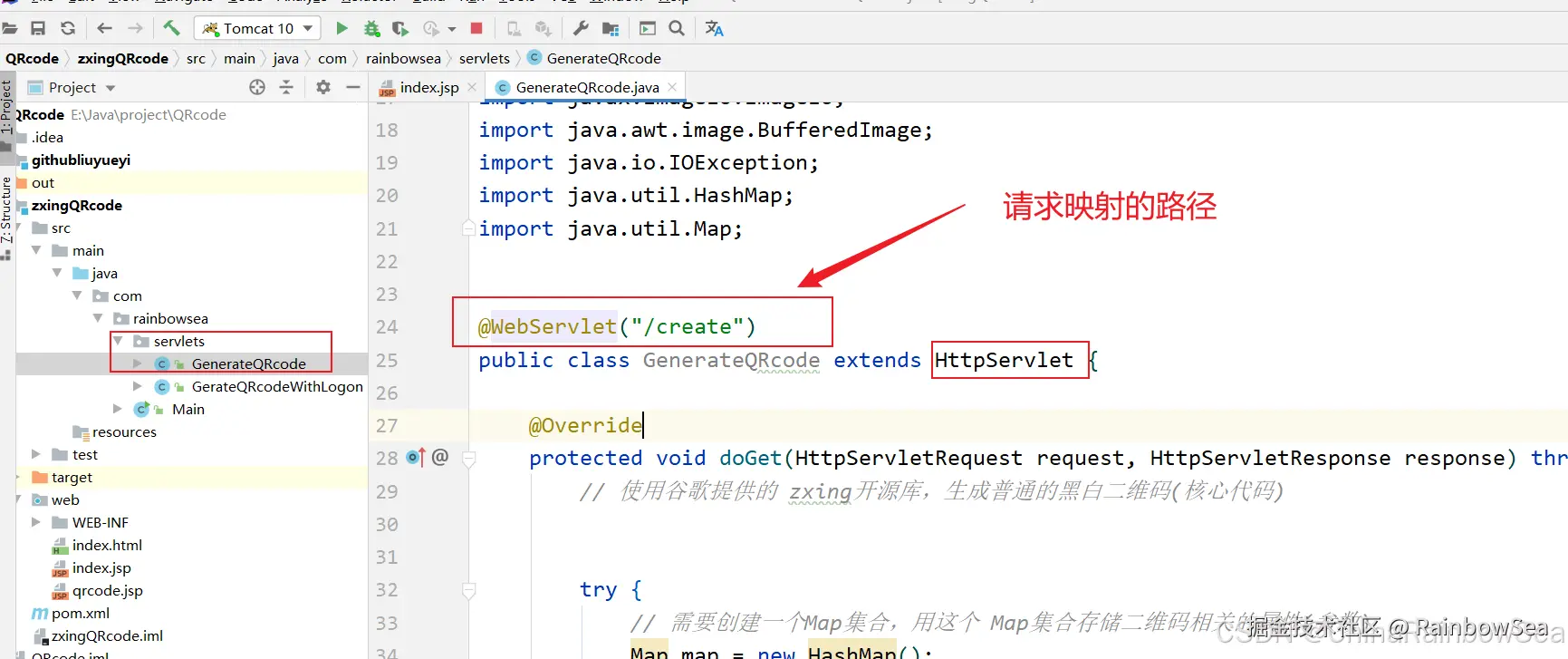Select pom.xml in project tree
This screenshot has width=1568, height=659.
(80, 613)
